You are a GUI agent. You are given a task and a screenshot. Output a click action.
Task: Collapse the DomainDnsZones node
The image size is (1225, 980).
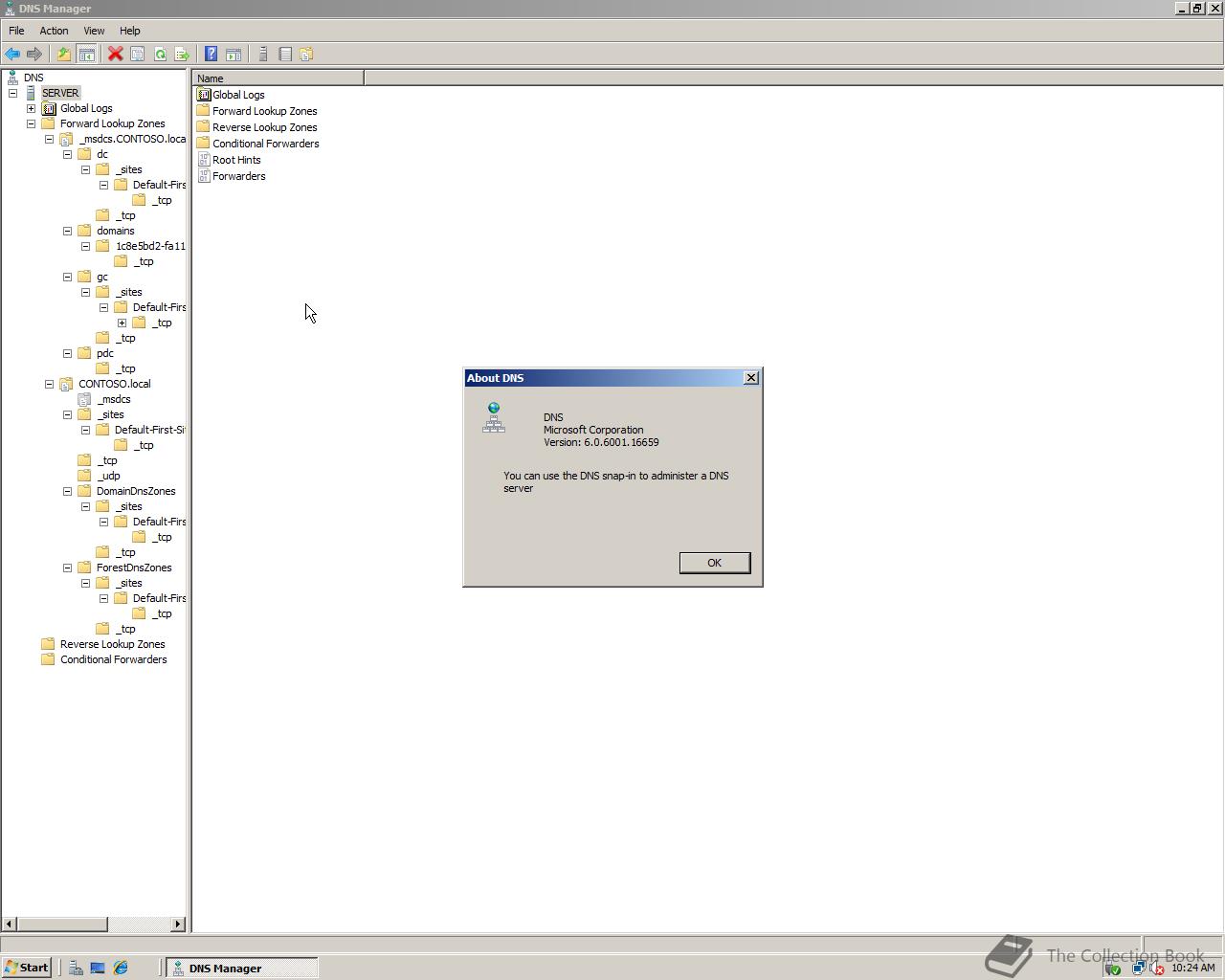coord(67,491)
